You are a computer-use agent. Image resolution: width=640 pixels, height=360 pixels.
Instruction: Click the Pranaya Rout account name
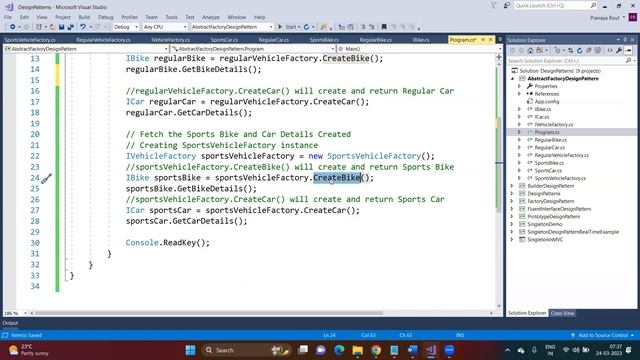point(604,18)
